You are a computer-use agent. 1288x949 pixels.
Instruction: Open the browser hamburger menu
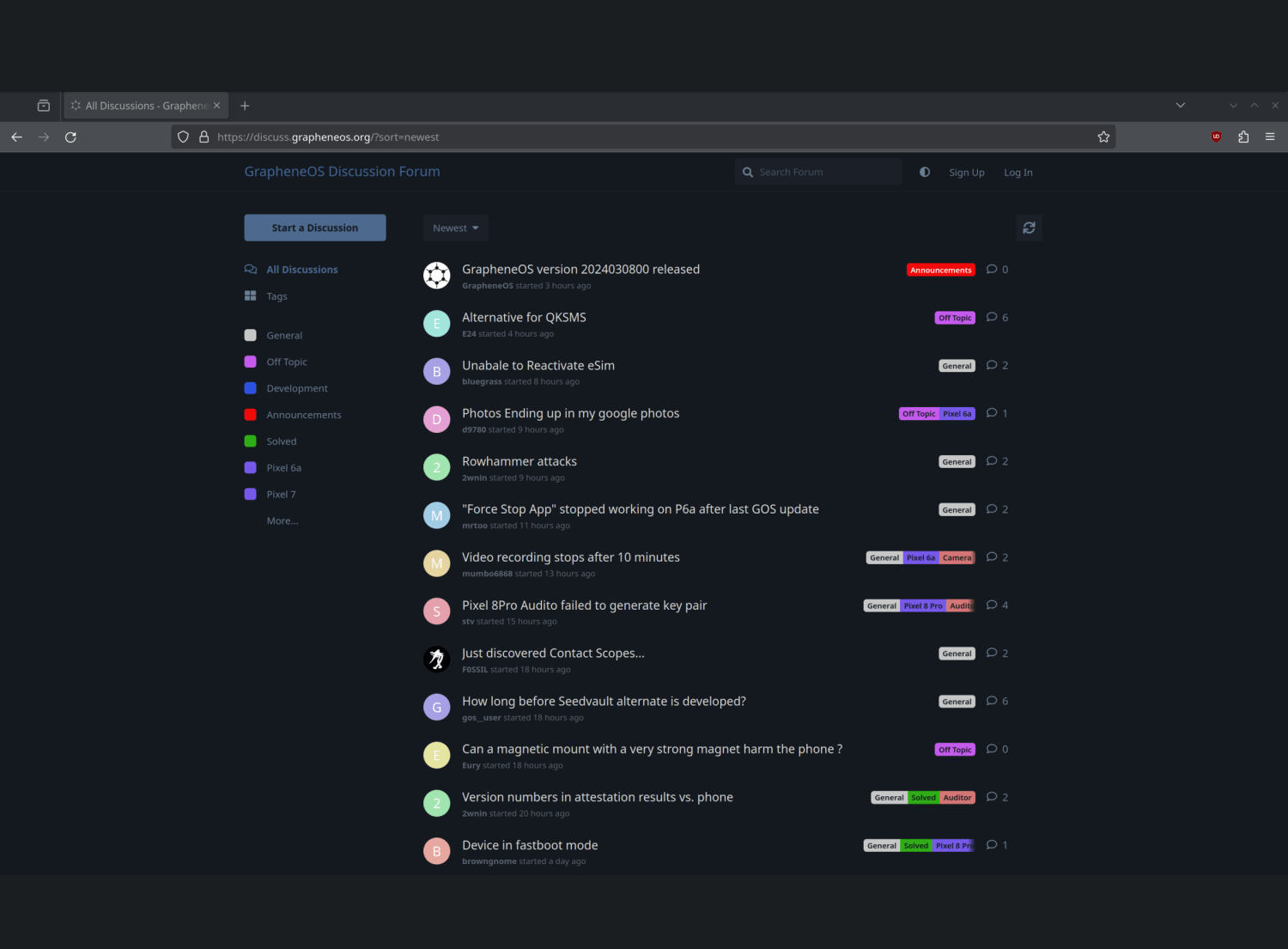point(1270,137)
